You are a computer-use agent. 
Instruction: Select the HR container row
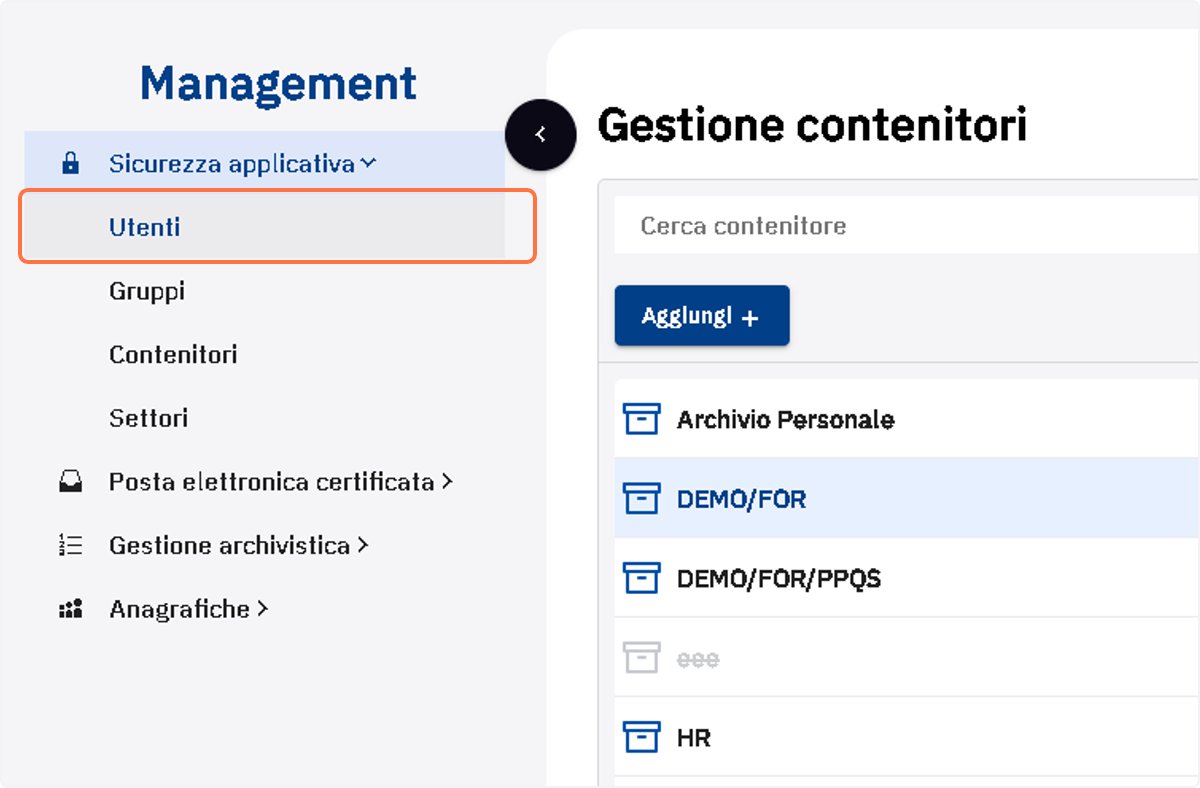[x=907, y=738]
